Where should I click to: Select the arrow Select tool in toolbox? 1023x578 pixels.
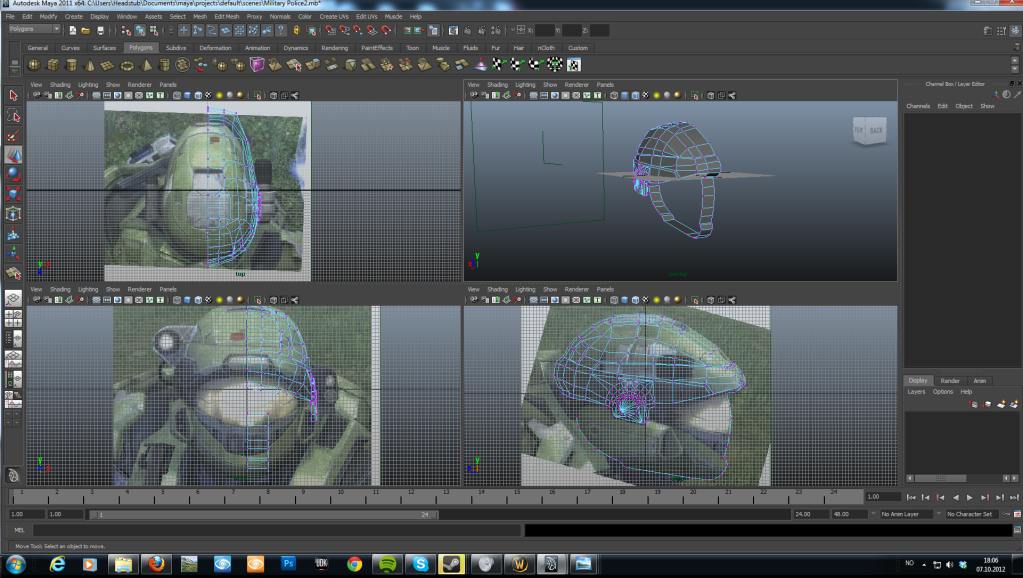(x=13, y=96)
